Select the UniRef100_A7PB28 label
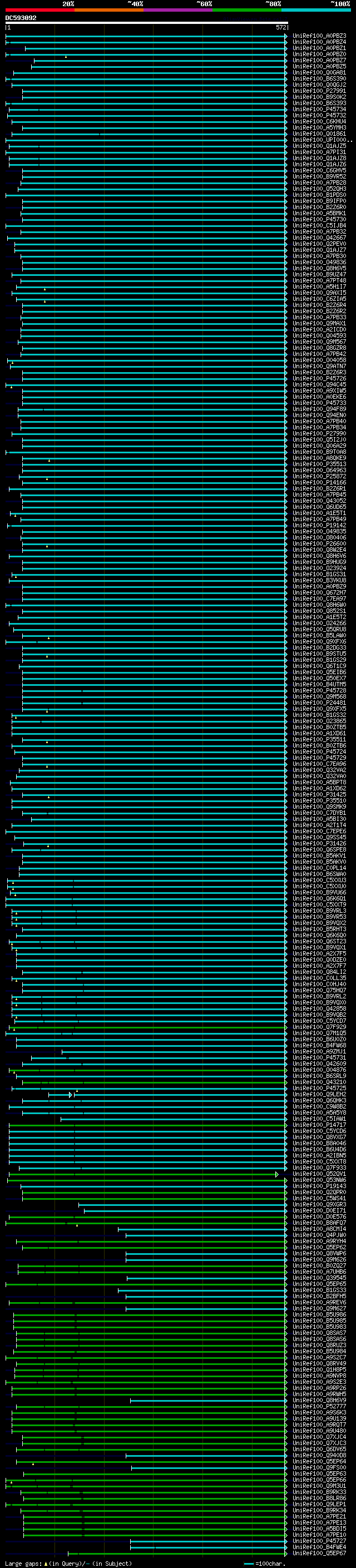 (x=319, y=183)
